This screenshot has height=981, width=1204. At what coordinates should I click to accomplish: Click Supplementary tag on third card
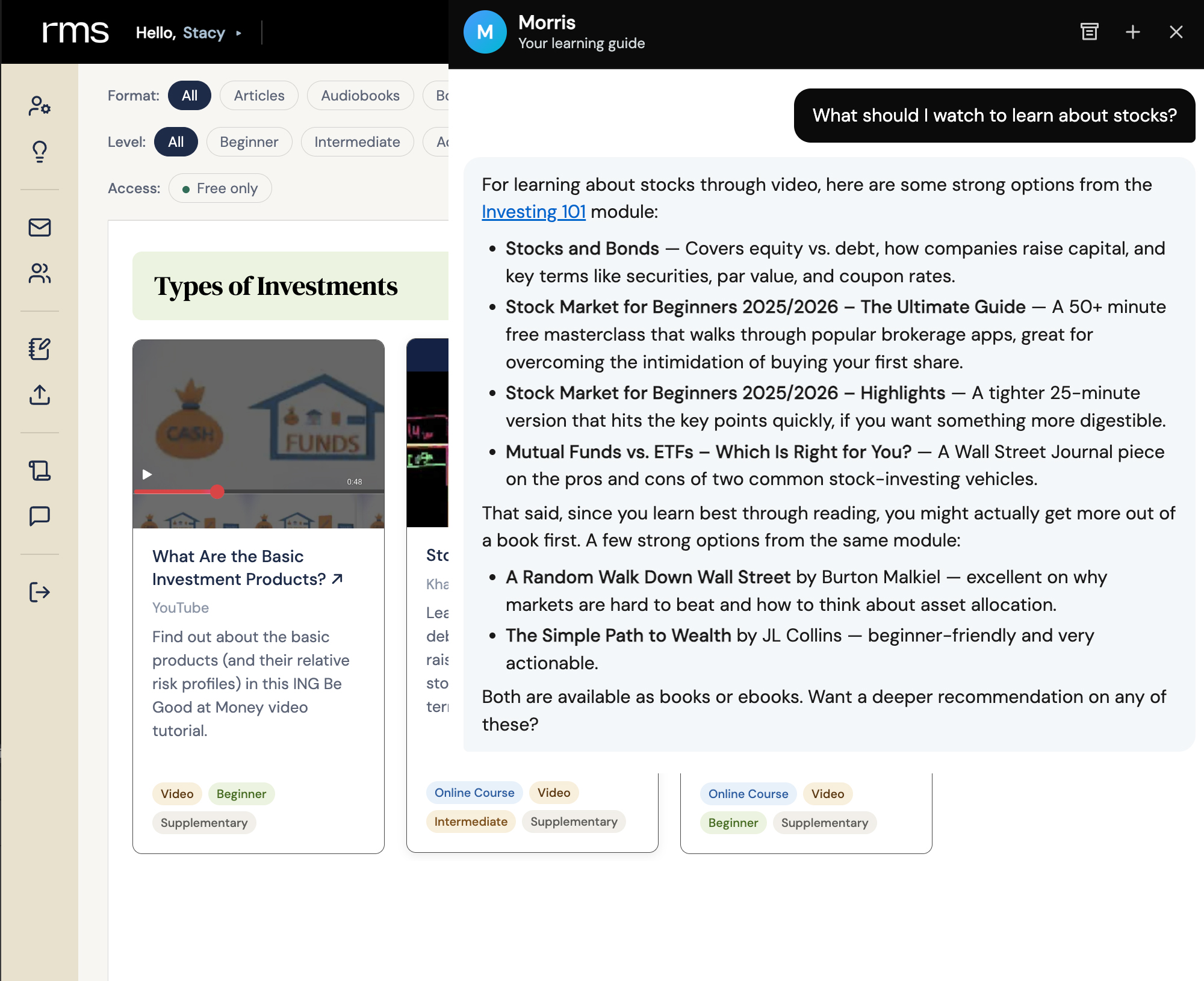(x=825, y=823)
